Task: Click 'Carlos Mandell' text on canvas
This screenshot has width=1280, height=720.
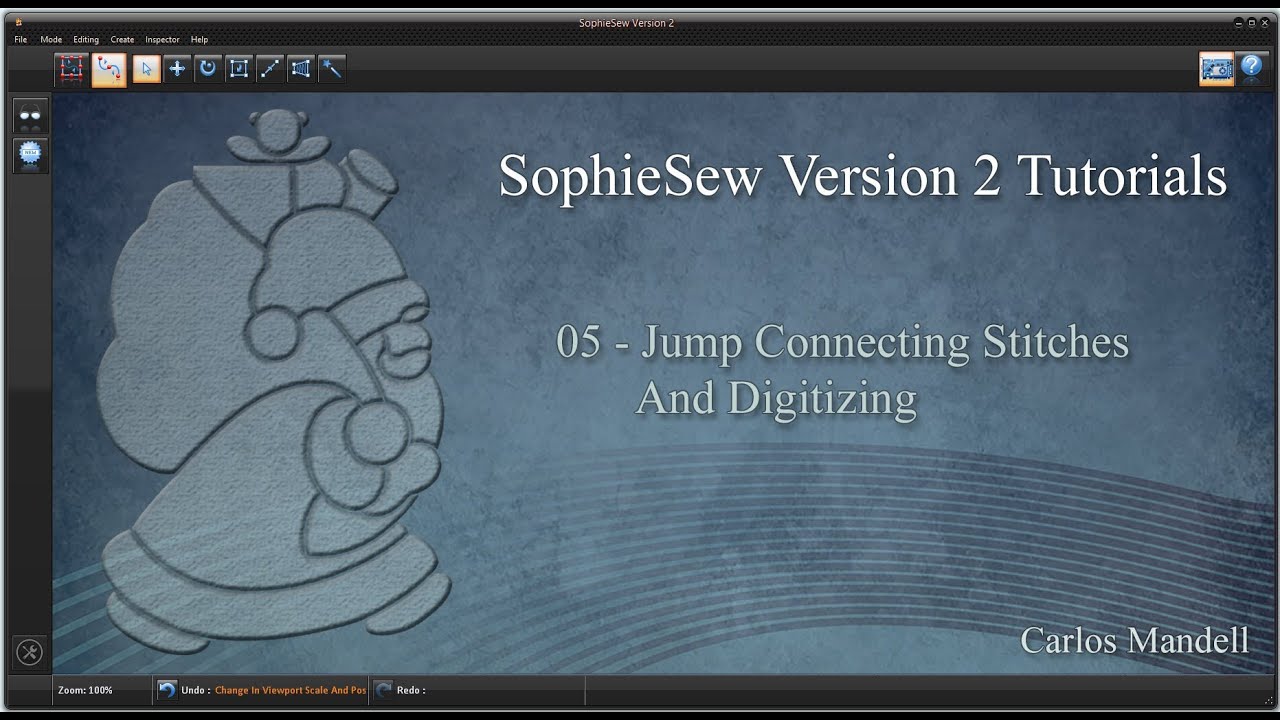Action: [x=1135, y=640]
